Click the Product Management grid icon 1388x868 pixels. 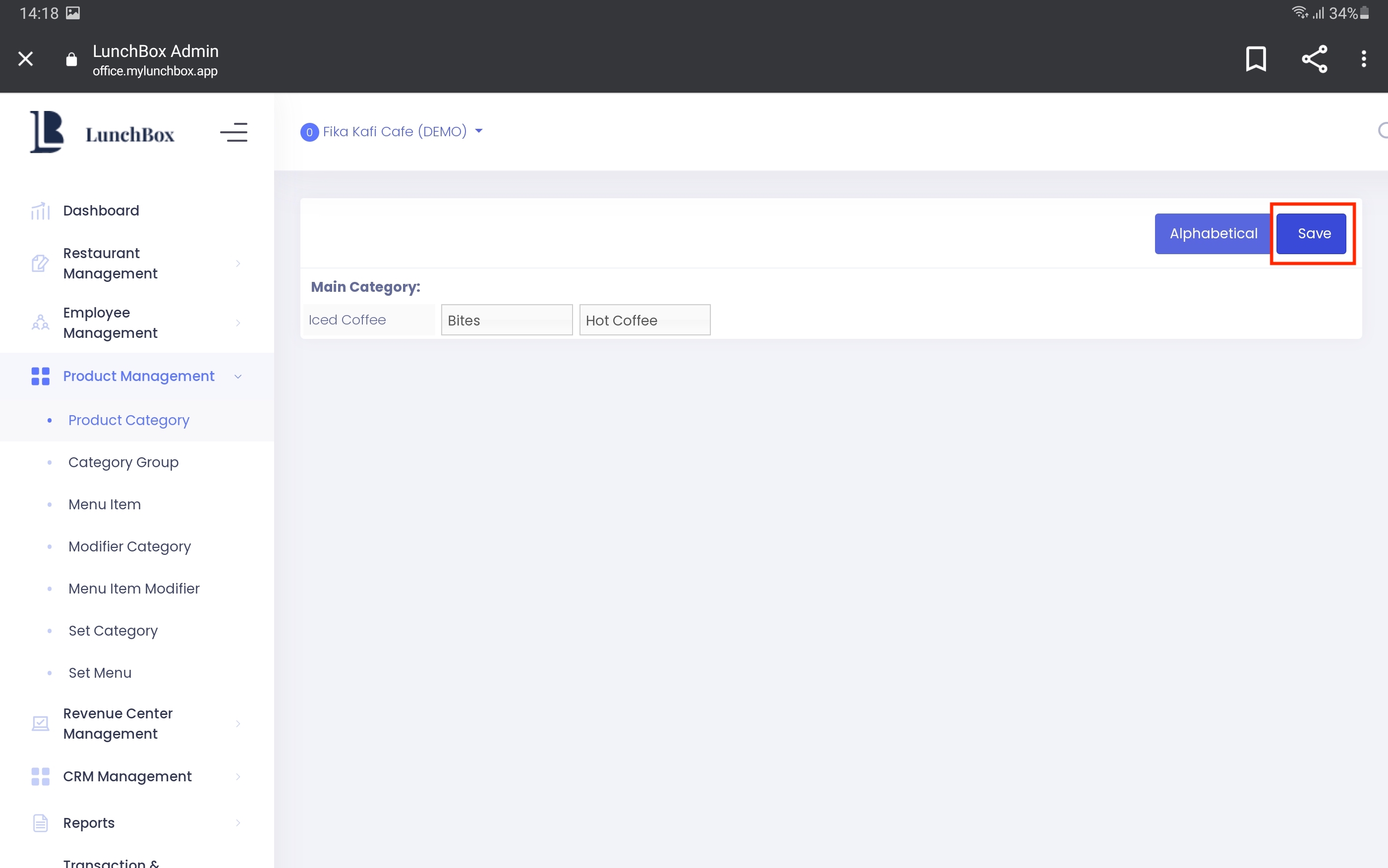pos(40,376)
